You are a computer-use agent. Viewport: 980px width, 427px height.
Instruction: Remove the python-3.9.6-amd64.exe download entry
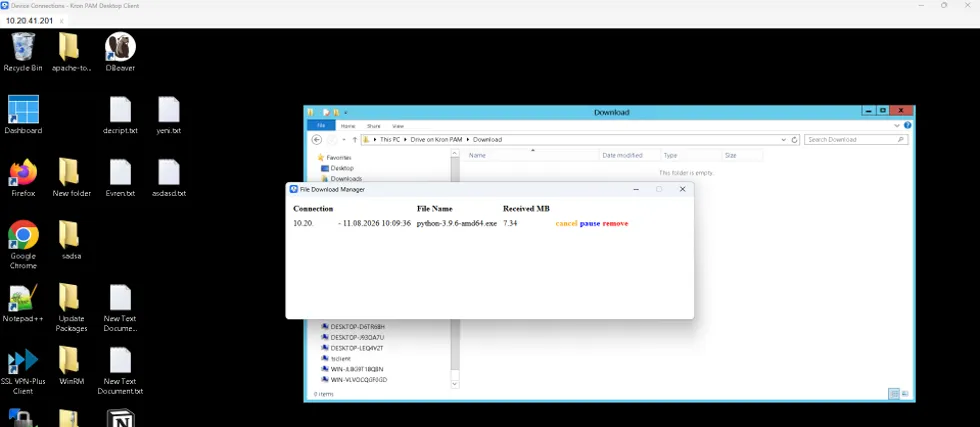pyautogui.click(x=616, y=223)
